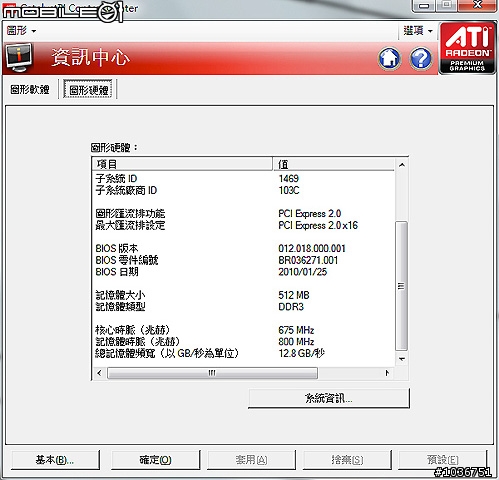Click the vertical scrollbar down arrow
Viewport: 499px width, 480px height.
[x=402, y=359]
